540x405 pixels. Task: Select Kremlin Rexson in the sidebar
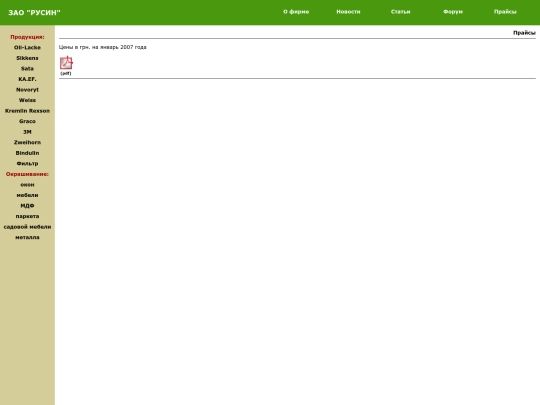click(x=27, y=111)
